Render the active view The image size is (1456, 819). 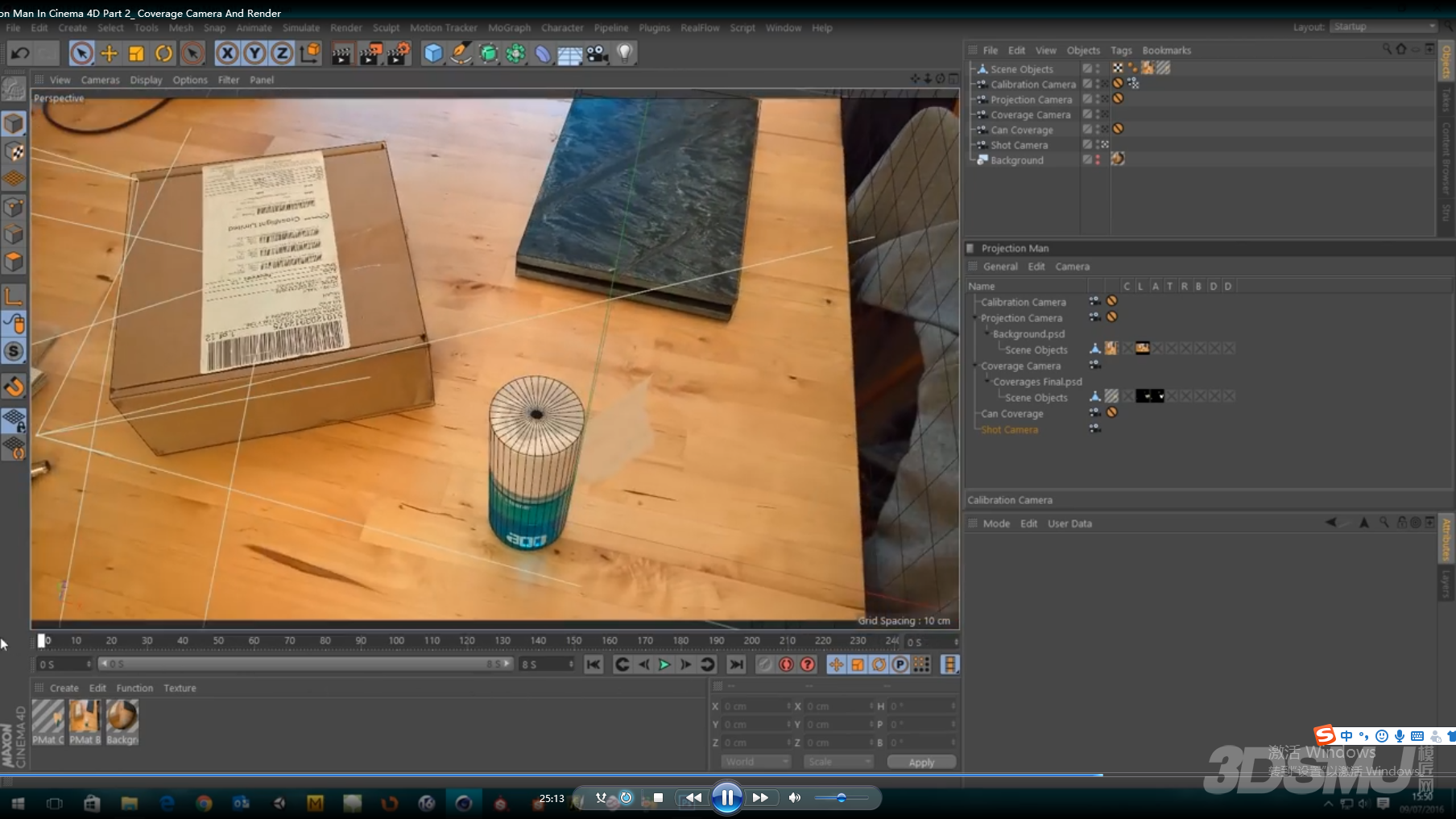pos(341,53)
